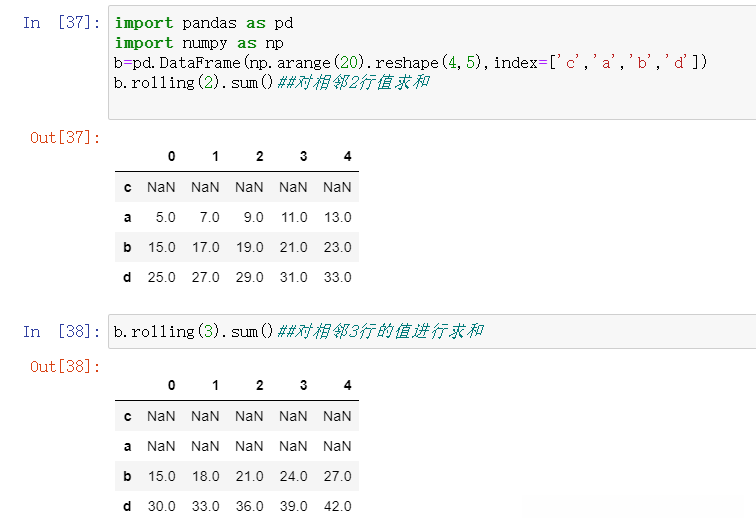Click the cell with value 24.0
The height and width of the screenshot is (524, 756).
click(x=294, y=476)
